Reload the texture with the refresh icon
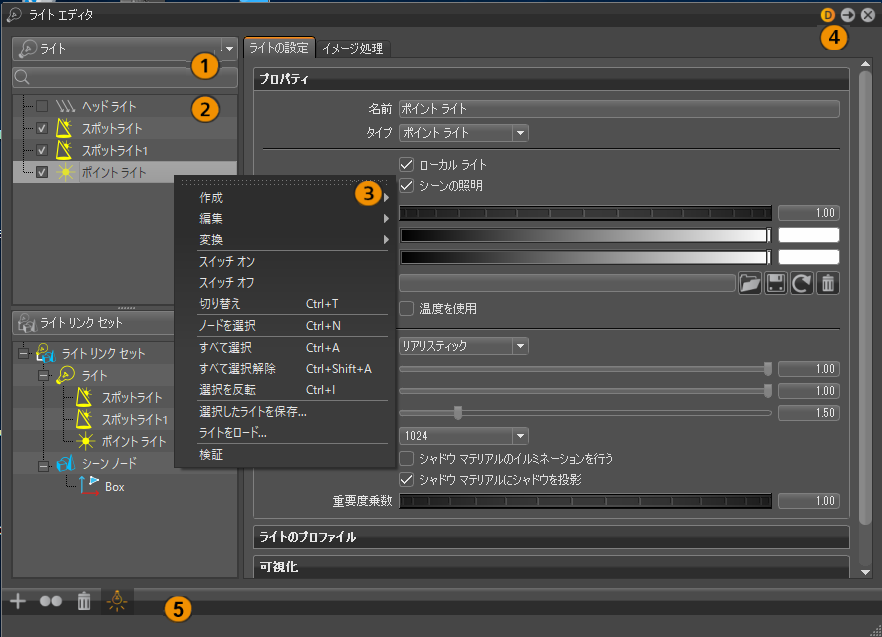Image resolution: width=882 pixels, height=637 pixels. point(803,283)
